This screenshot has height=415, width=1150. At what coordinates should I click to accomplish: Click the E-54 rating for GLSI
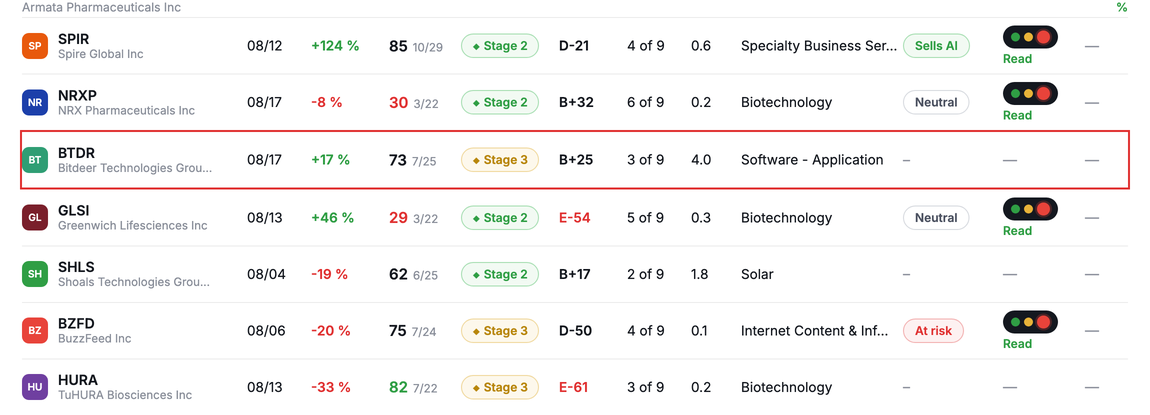(x=574, y=218)
